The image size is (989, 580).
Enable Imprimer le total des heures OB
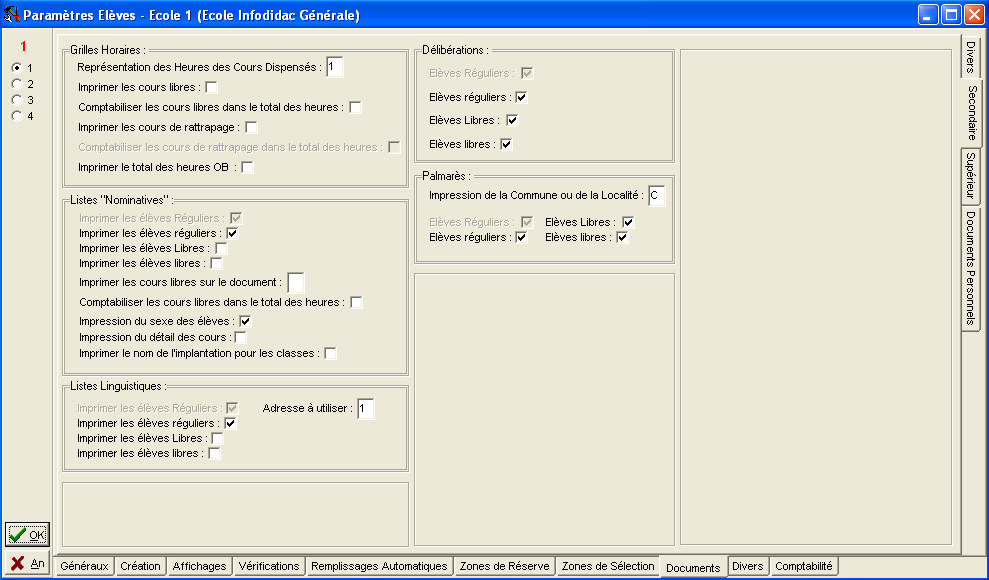click(247, 167)
